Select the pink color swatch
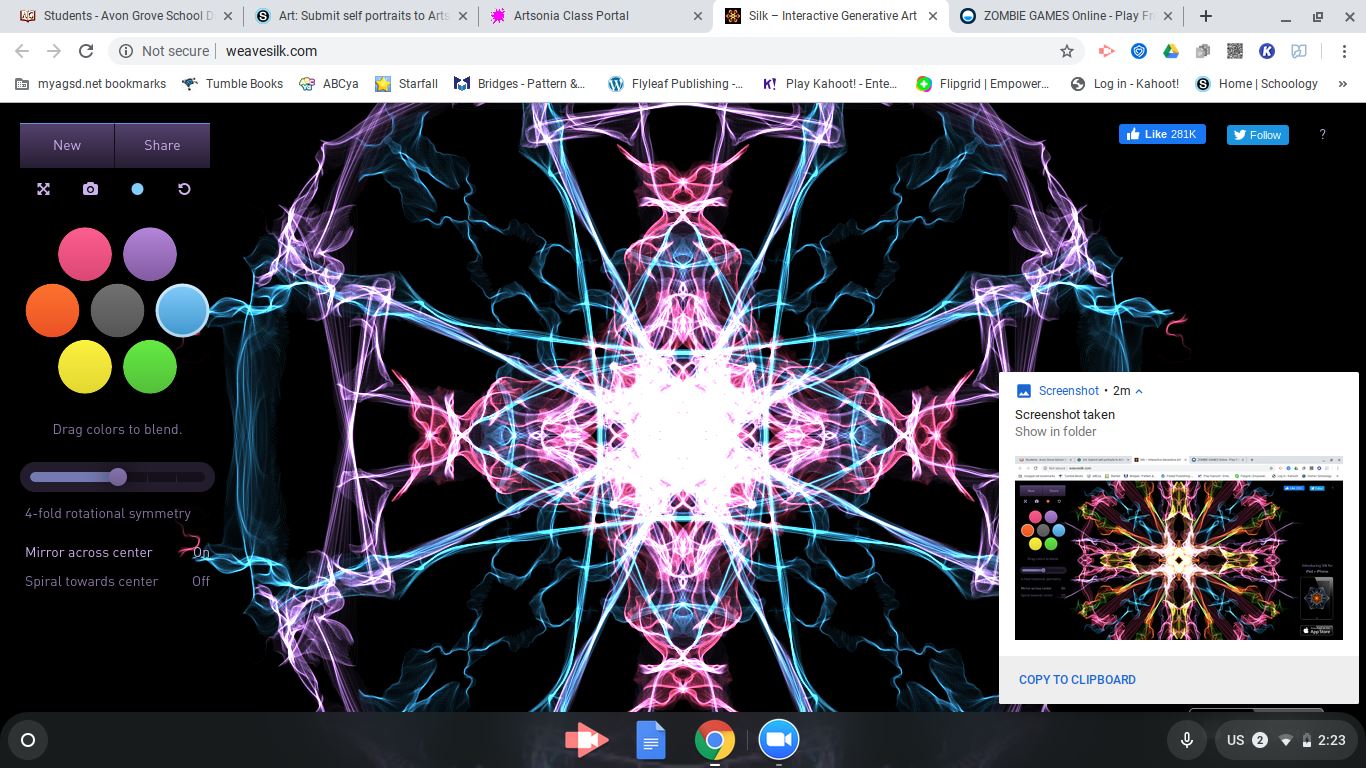1366x768 pixels. point(84,254)
